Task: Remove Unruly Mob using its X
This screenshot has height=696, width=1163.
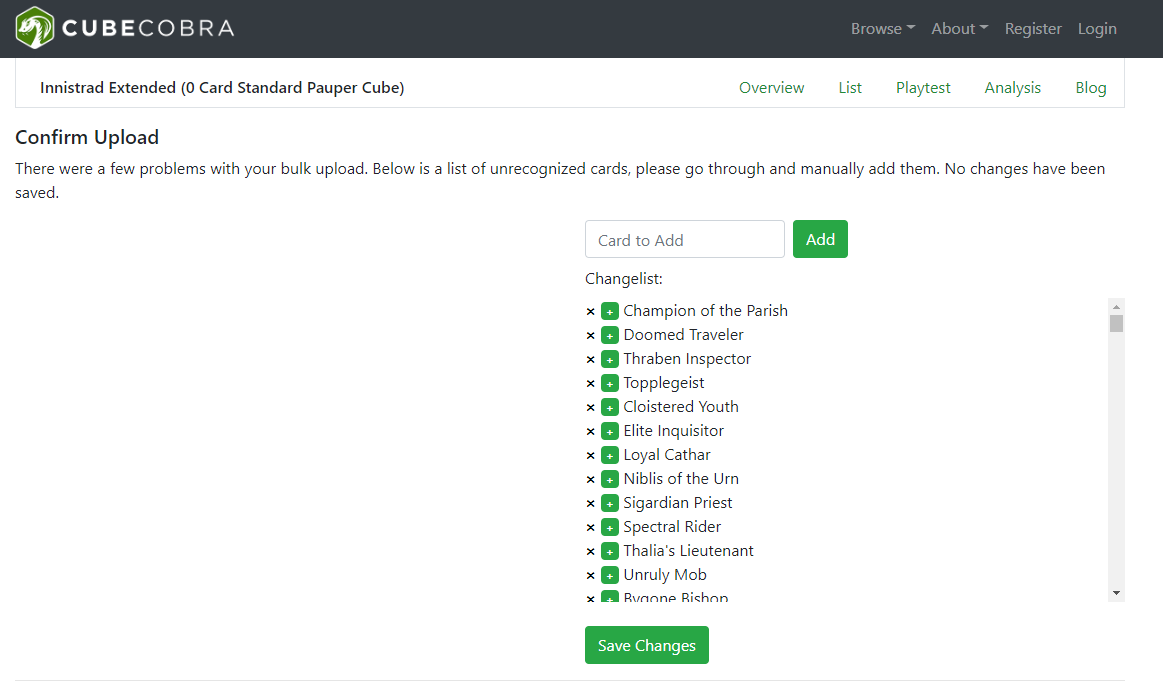Action: (x=590, y=575)
